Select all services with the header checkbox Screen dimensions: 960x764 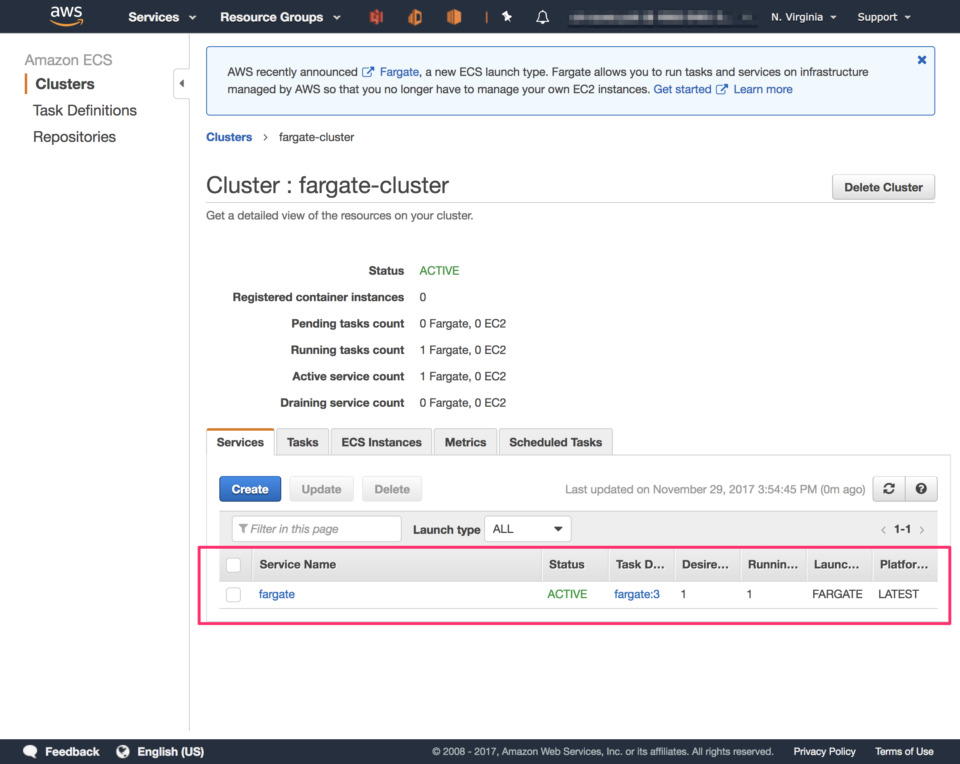point(233,564)
